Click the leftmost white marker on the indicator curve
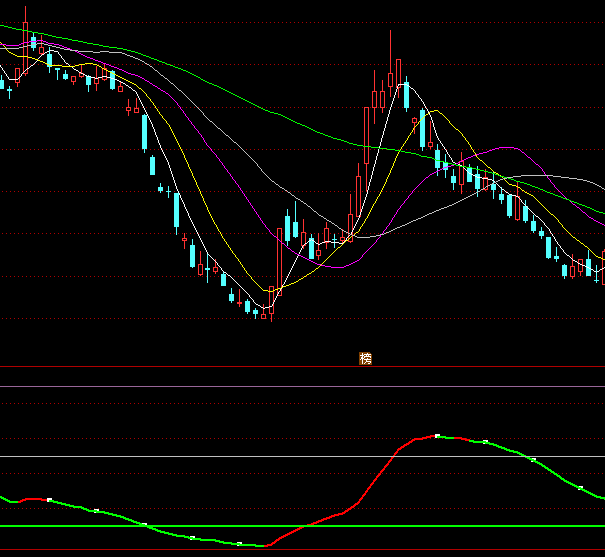 [48, 499]
